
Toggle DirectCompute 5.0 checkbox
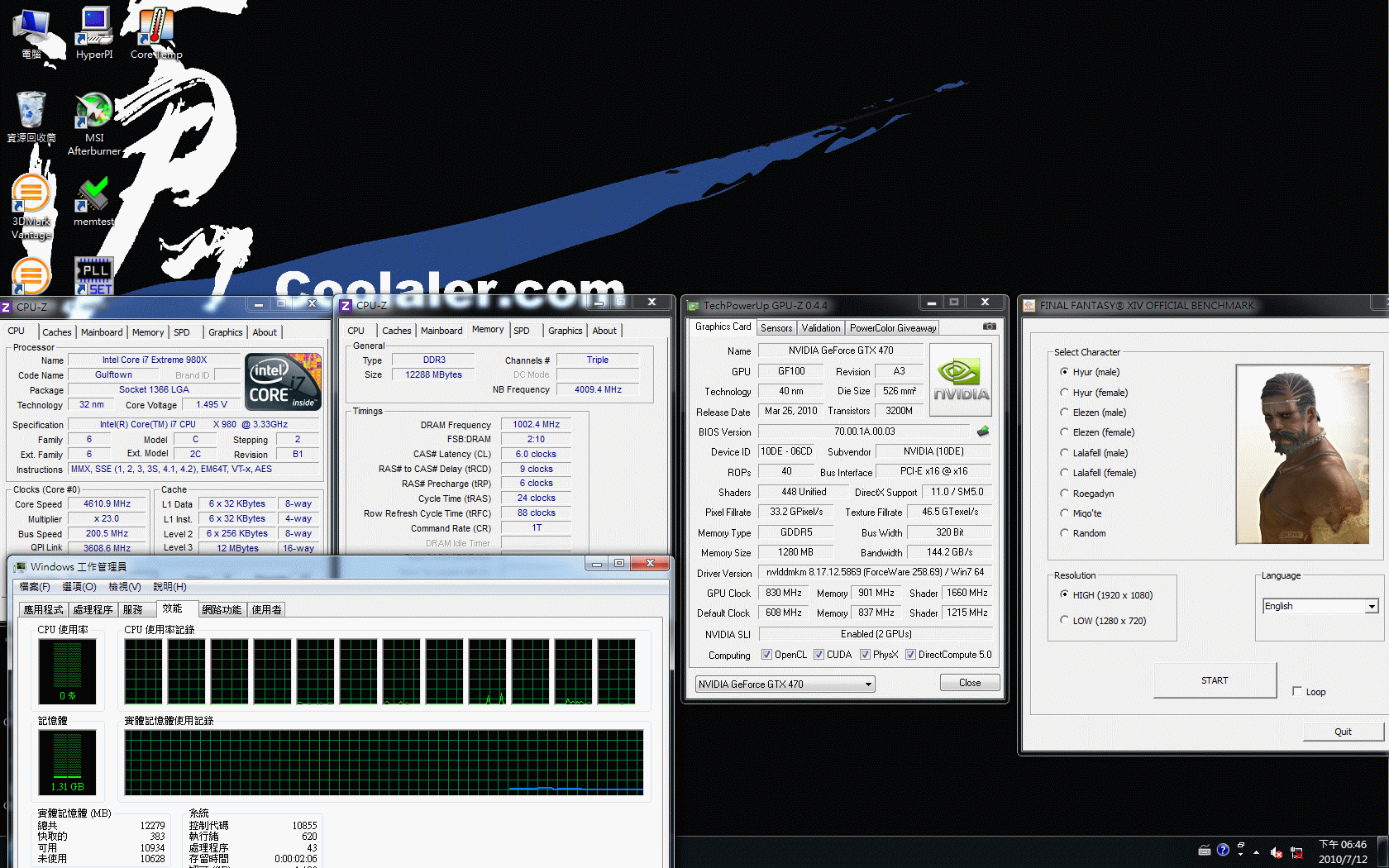[x=910, y=655]
